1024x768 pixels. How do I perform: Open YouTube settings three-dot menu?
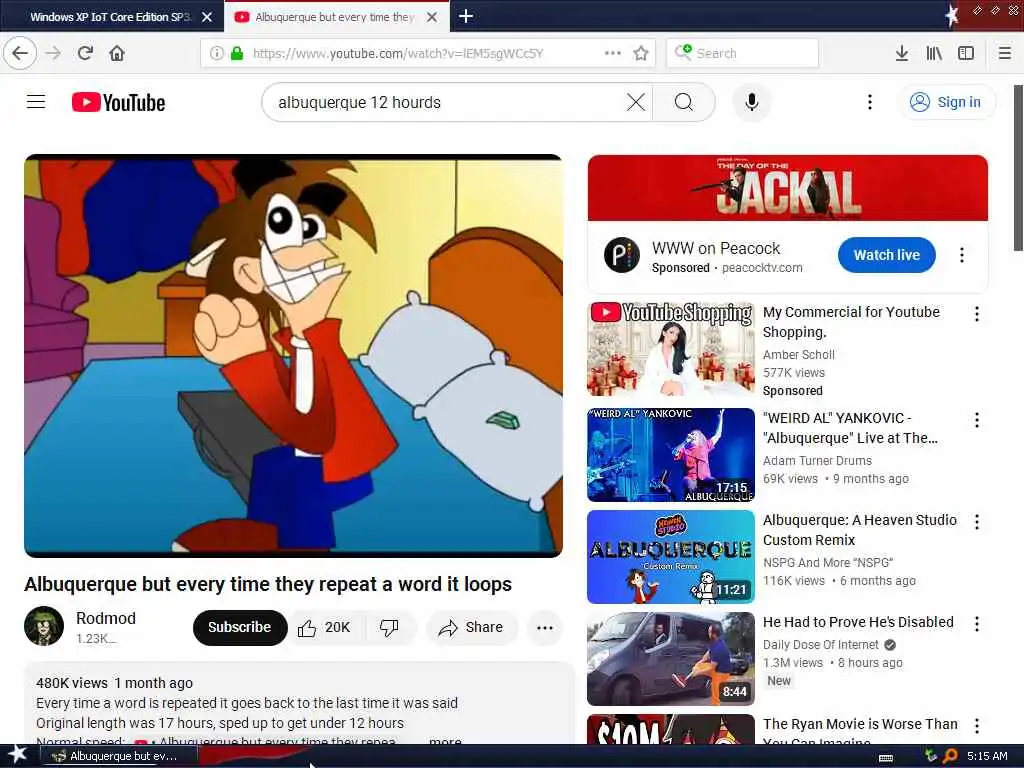pyautogui.click(x=869, y=102)
